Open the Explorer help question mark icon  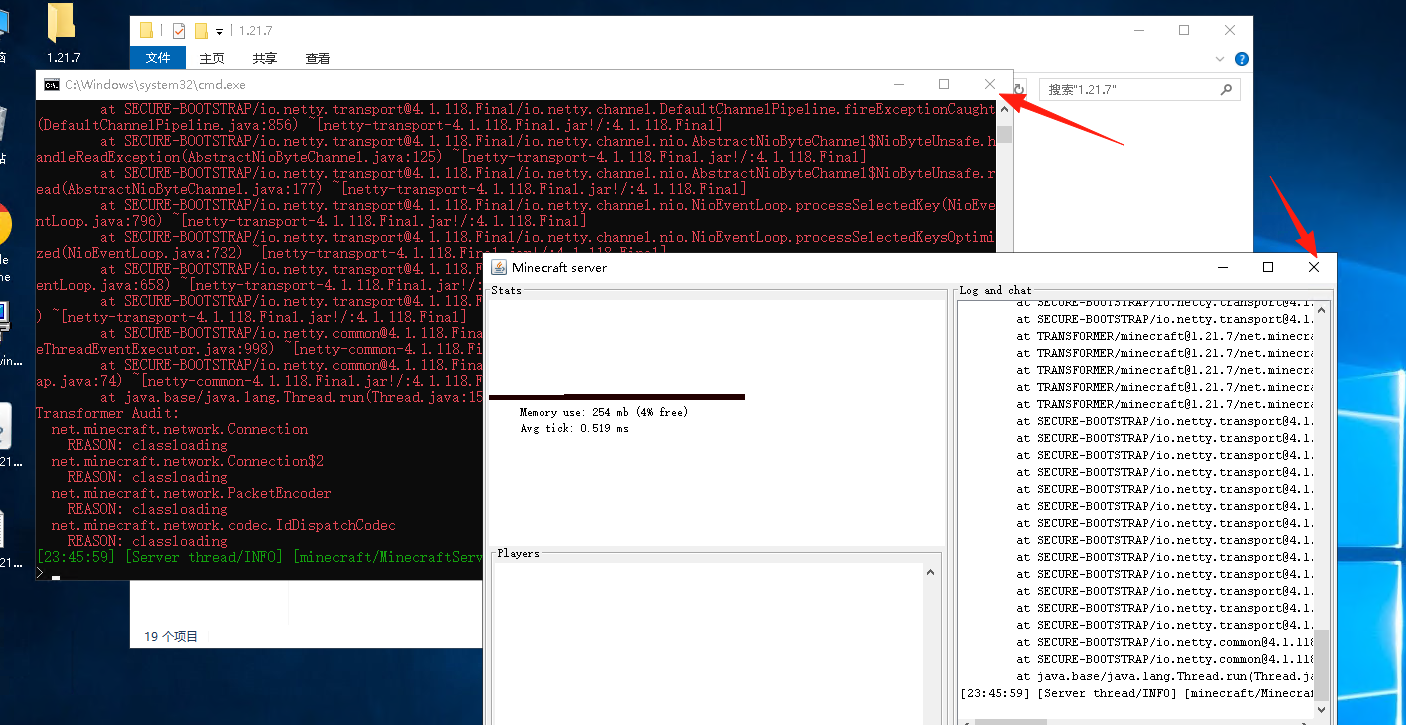tap(1242, 59)
